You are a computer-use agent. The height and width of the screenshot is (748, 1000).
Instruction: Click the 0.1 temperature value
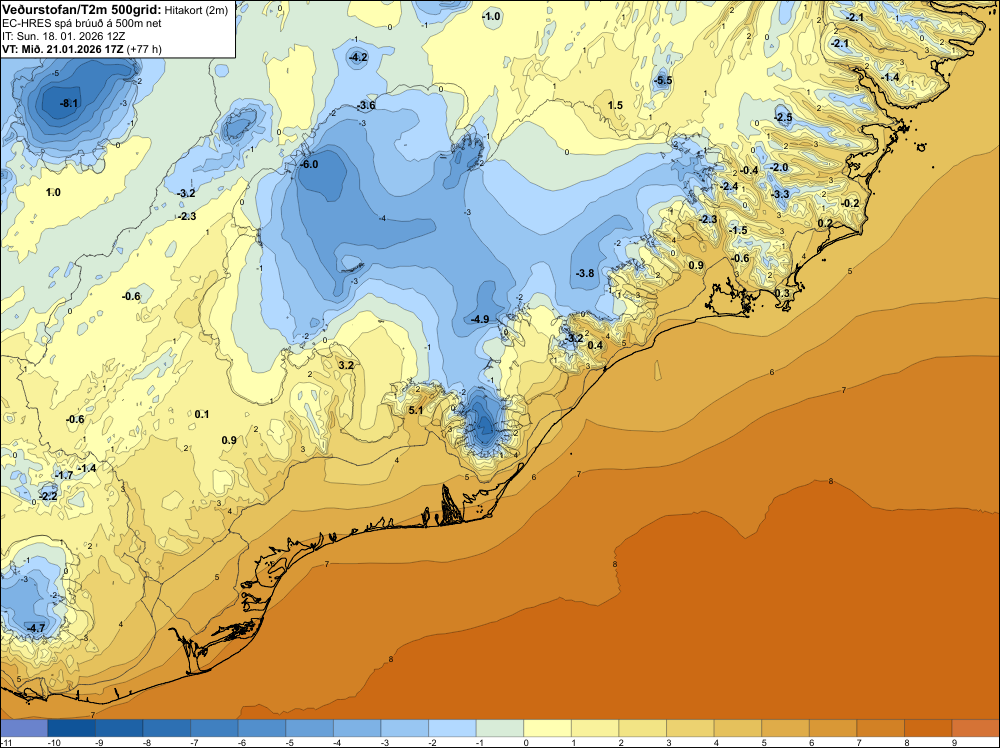pyautogui.click(x=202, y=414)
